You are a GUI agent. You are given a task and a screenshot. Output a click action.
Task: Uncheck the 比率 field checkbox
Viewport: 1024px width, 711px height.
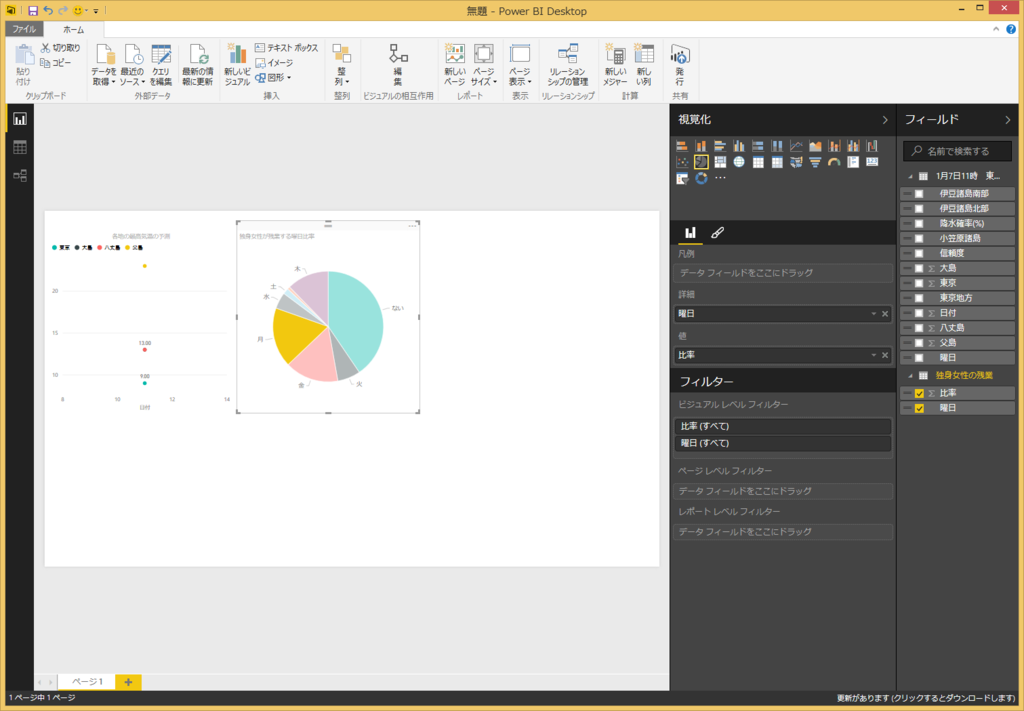[x=919, y=394]
